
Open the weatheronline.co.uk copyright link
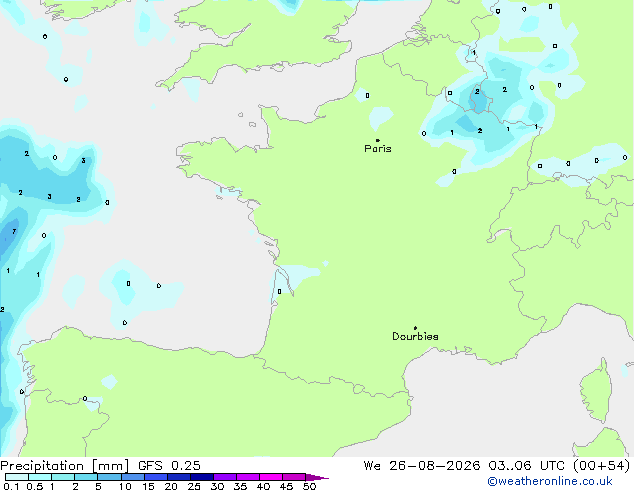[550, 481]
